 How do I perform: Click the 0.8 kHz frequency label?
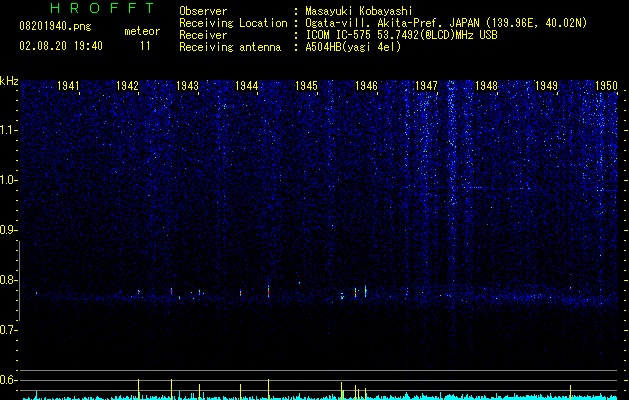(8, 280)
